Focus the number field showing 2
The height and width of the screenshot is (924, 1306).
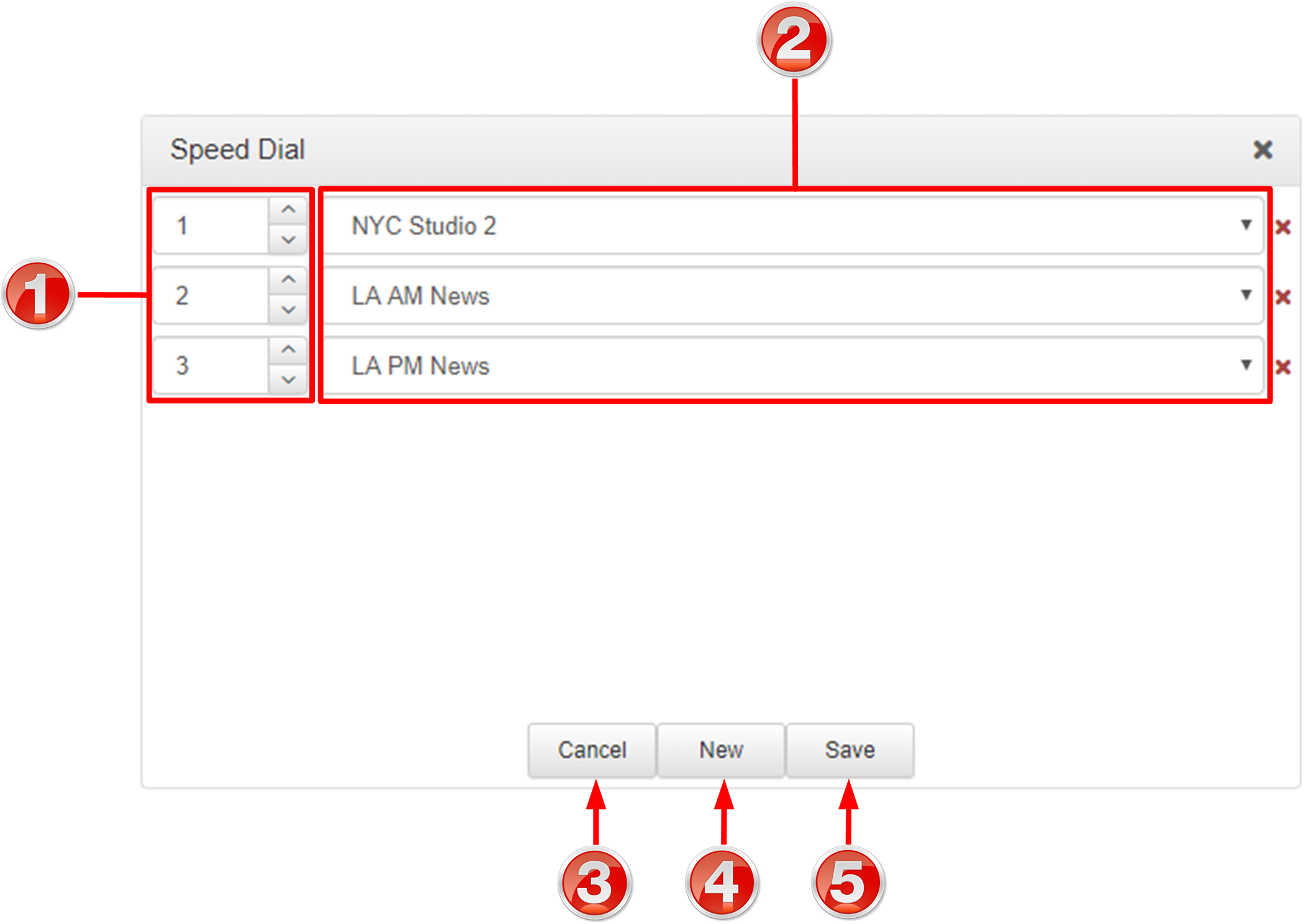pyautogui.click(x=211, y=296)
